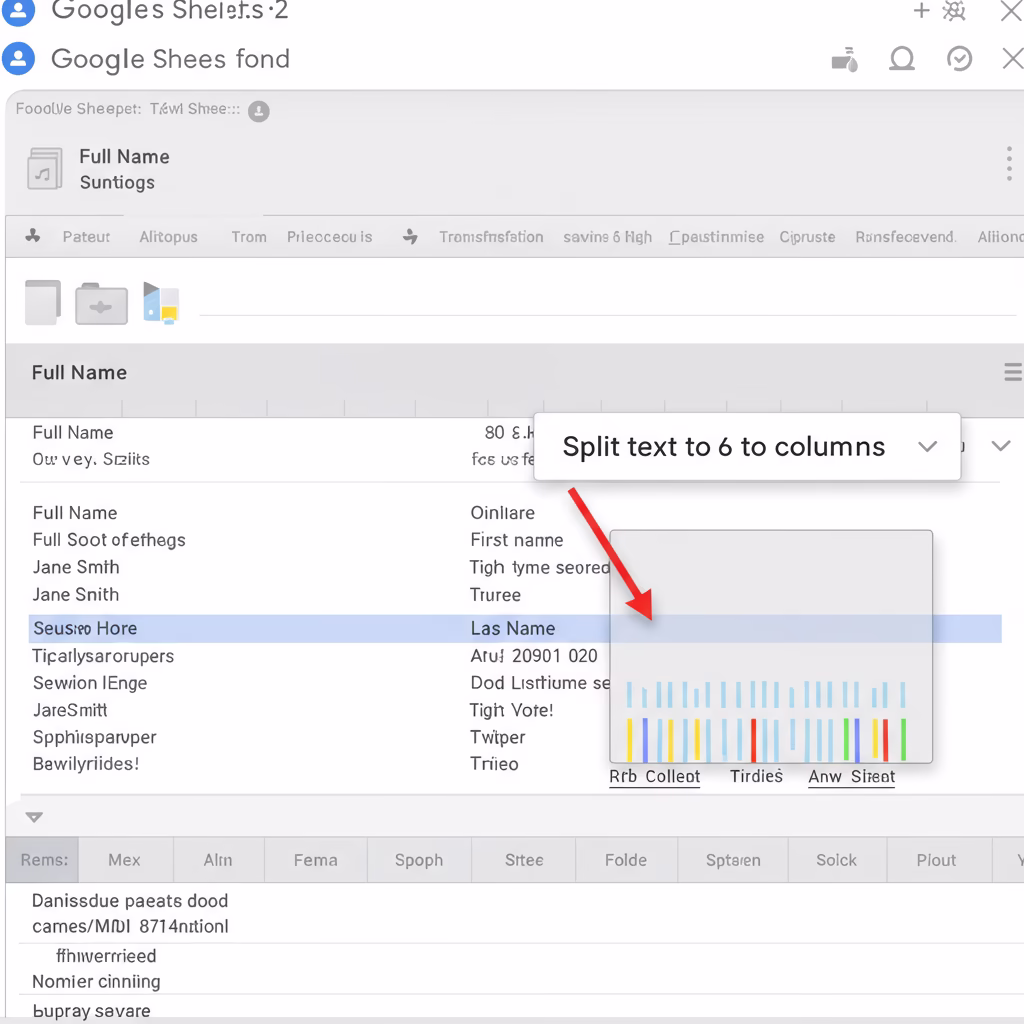Click the Jane Smth row
This screenshot has width=1024, height=1024.
point(76,567)
